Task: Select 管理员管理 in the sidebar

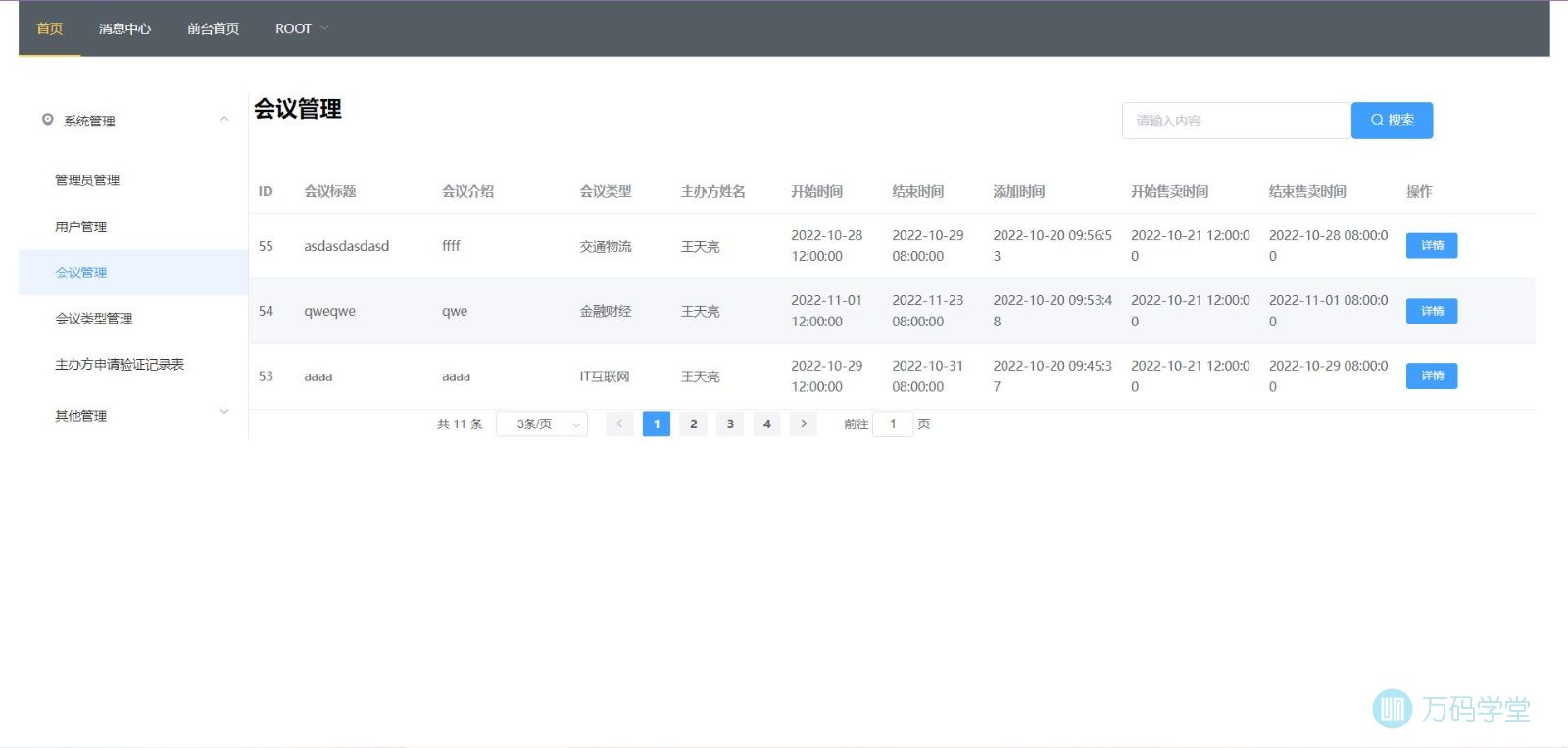Action: (133, 180)
